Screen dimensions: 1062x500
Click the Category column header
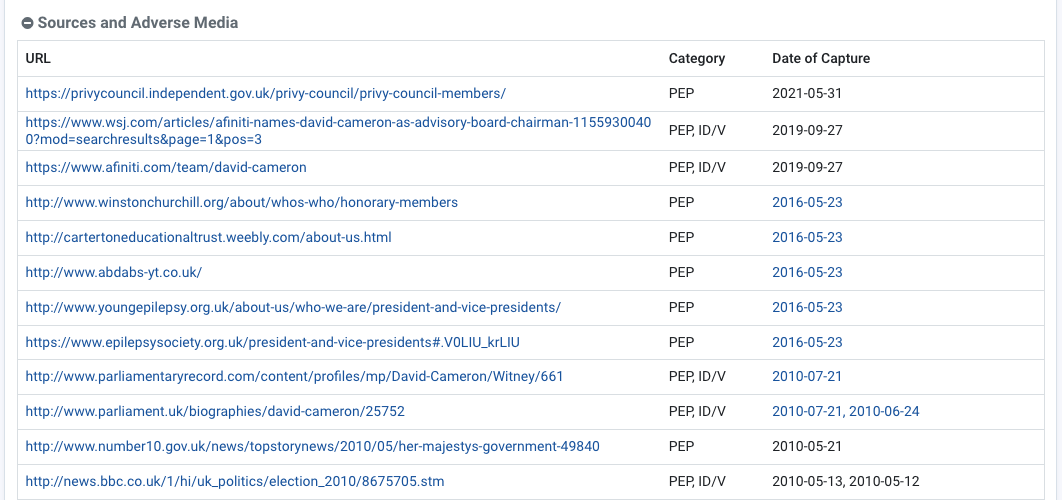point(697,58)
